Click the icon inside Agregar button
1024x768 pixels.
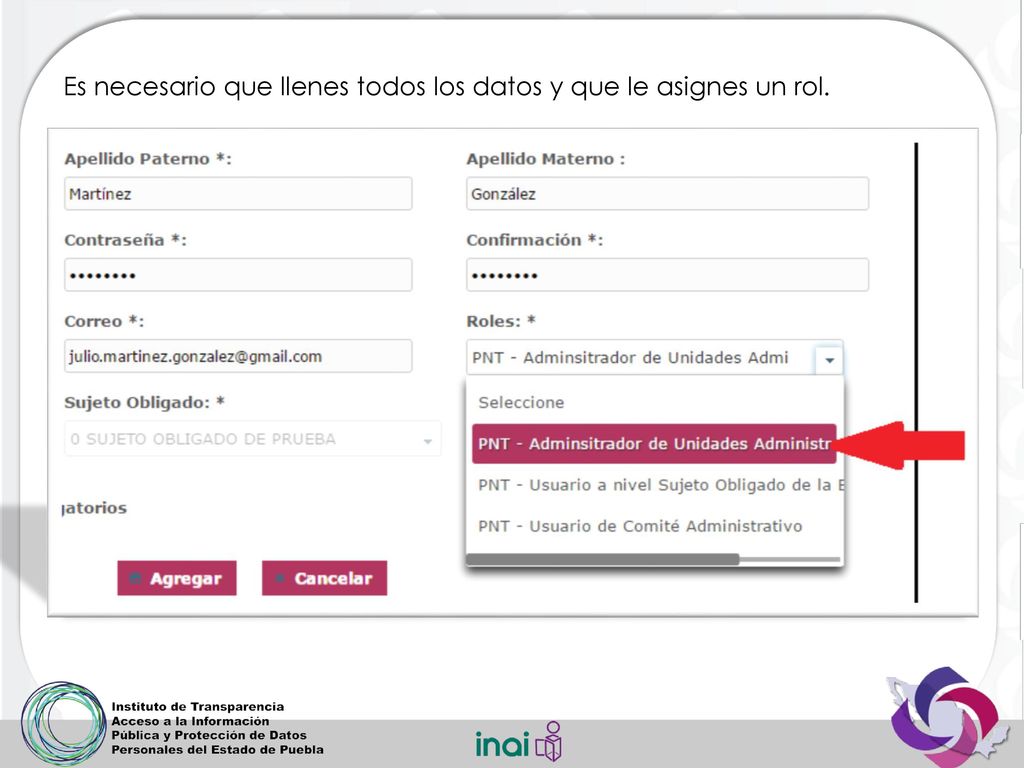click(136, 578)
